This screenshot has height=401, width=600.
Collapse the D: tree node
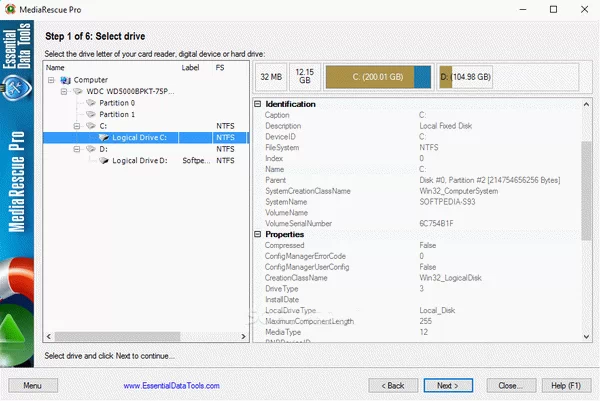pos(77,149)
